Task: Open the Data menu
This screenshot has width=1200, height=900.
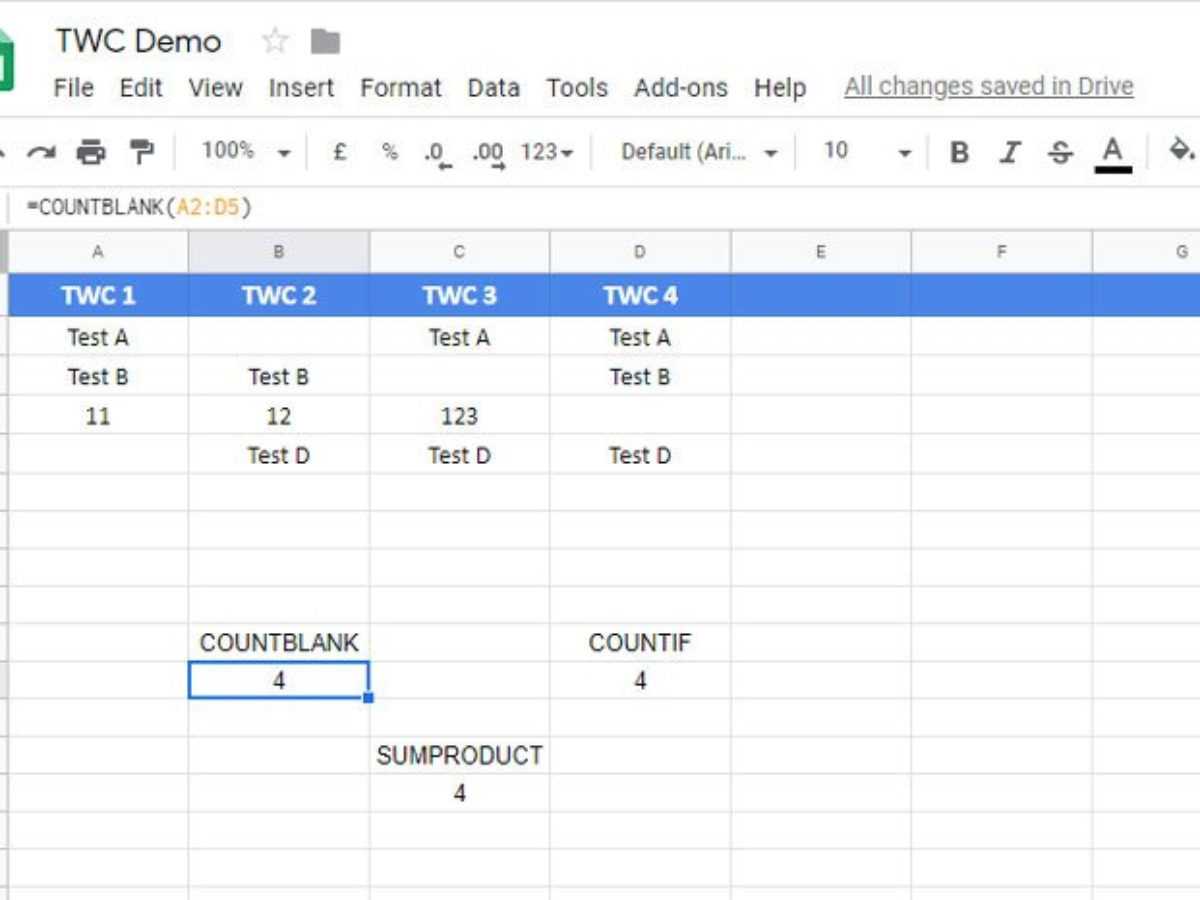Action: point(494,88)
